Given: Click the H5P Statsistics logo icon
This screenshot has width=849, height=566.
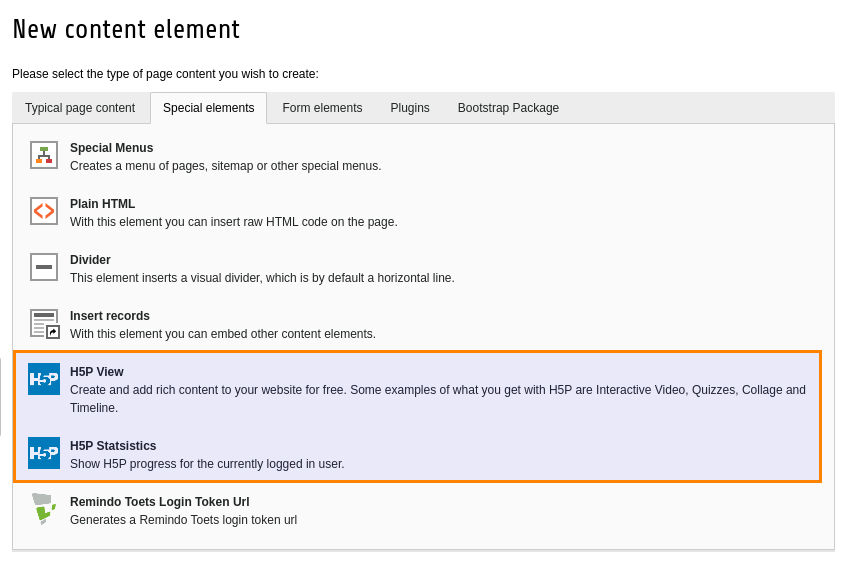Looking at the screenshot, I should tap(44, 453).
